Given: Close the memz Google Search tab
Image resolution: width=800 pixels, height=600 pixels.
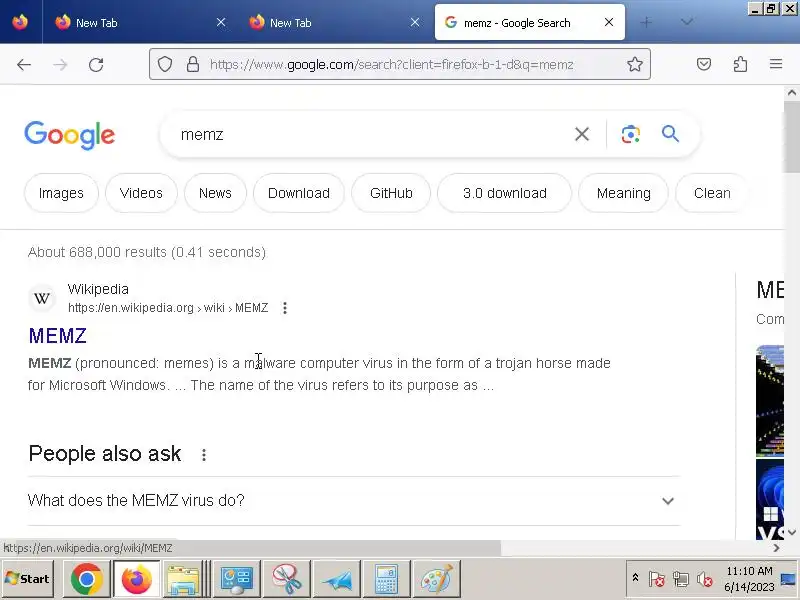Looking at the screenshot, I should [609, 22].
